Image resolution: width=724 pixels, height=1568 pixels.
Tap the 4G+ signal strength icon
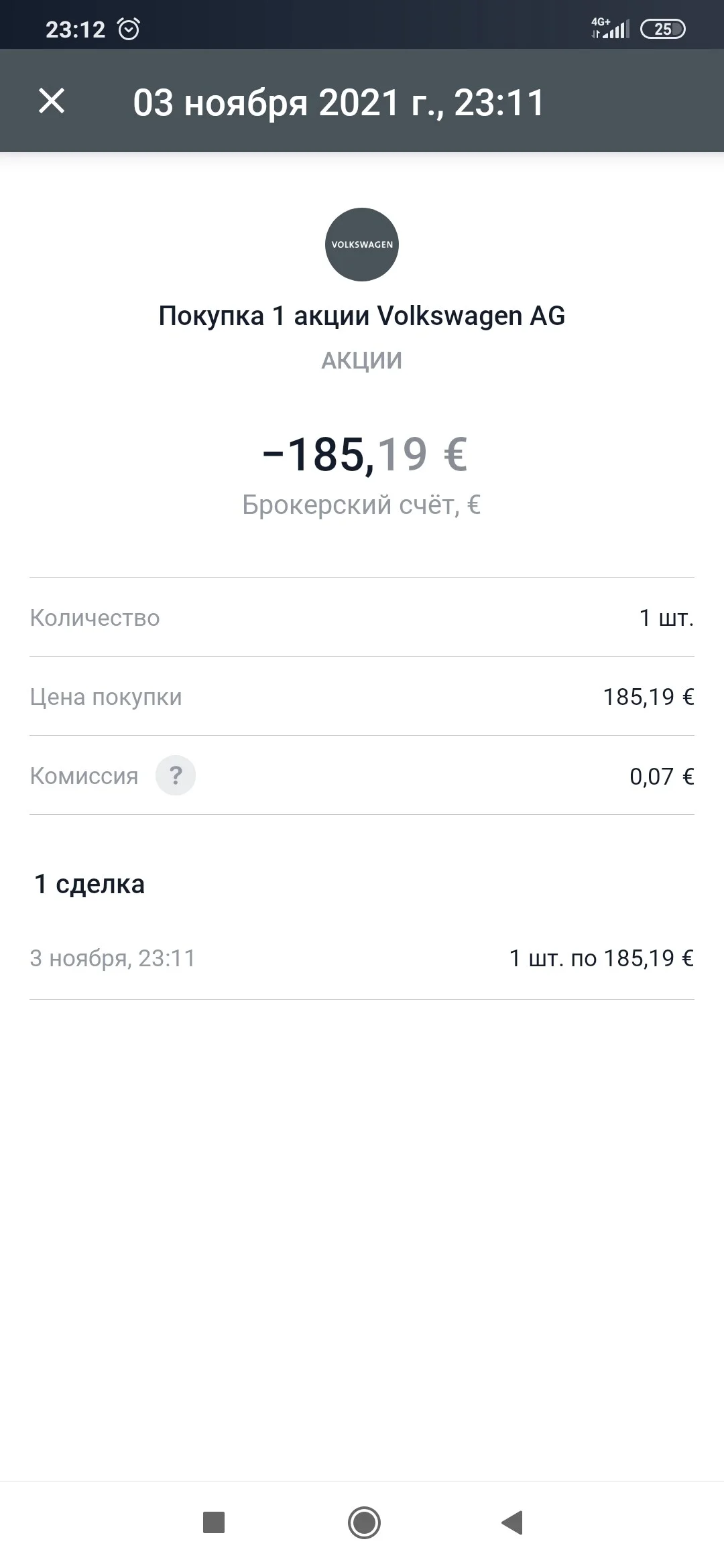pyautogui.click(x=610, y=28)
